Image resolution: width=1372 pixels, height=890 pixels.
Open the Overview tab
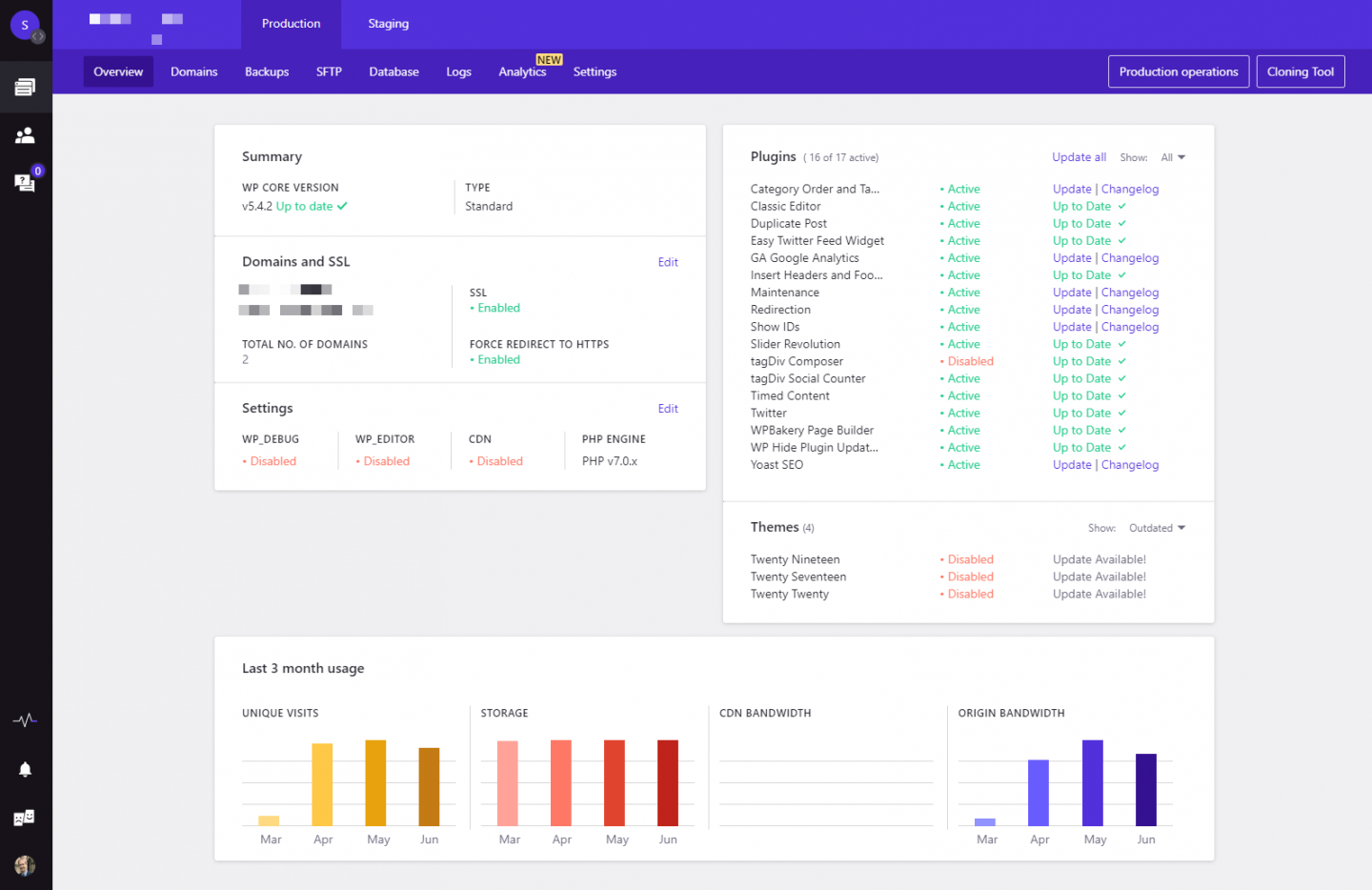118,71
